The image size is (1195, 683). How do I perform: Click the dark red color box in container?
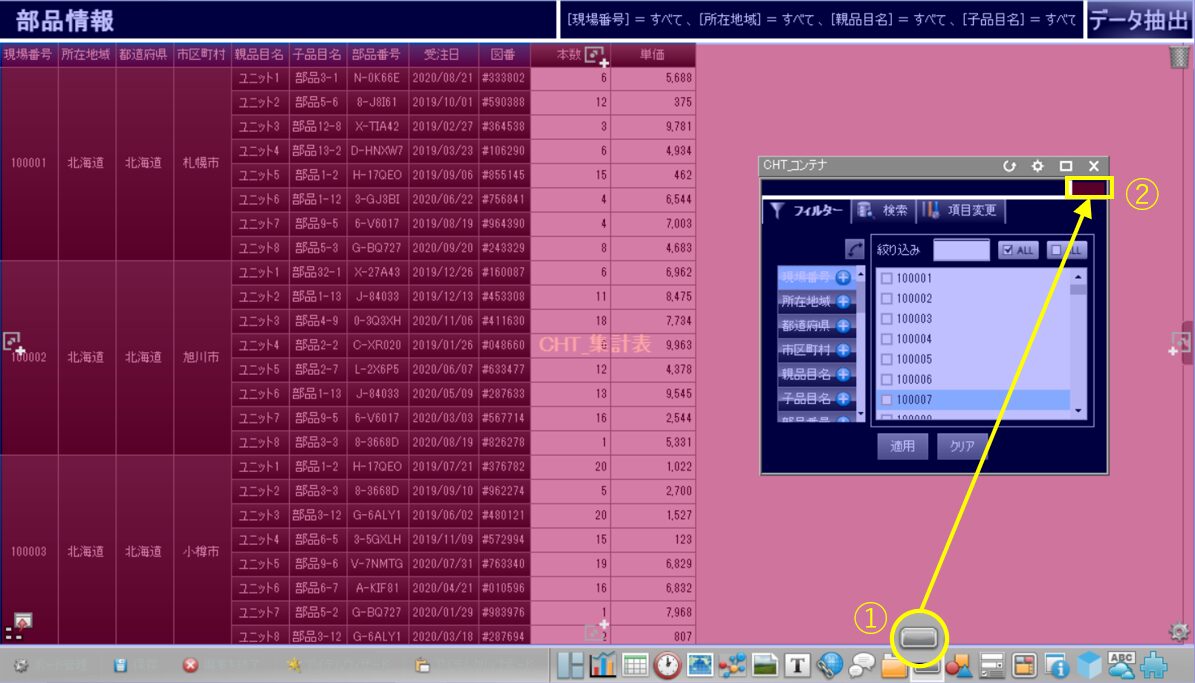(1089, 187)
